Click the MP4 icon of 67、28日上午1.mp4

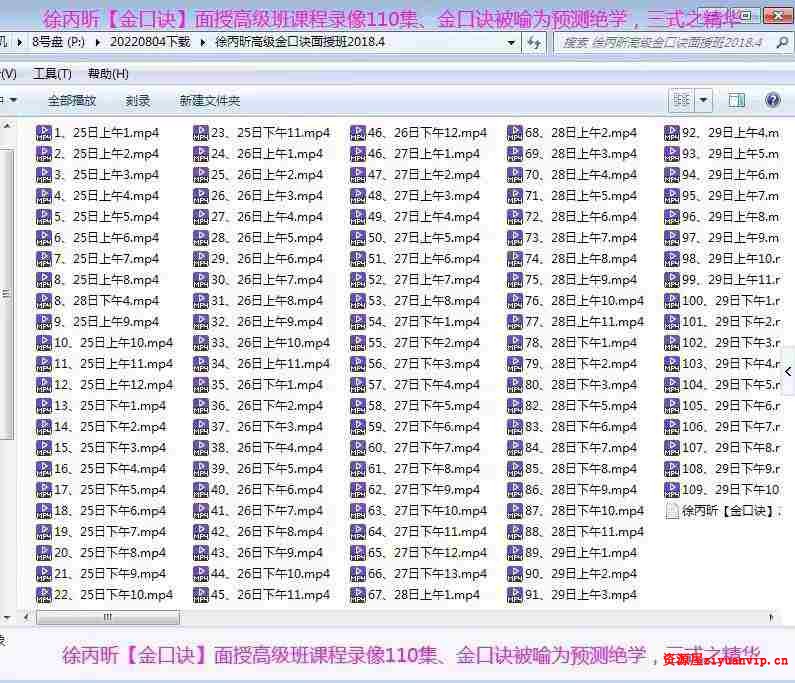click(358, 595)
